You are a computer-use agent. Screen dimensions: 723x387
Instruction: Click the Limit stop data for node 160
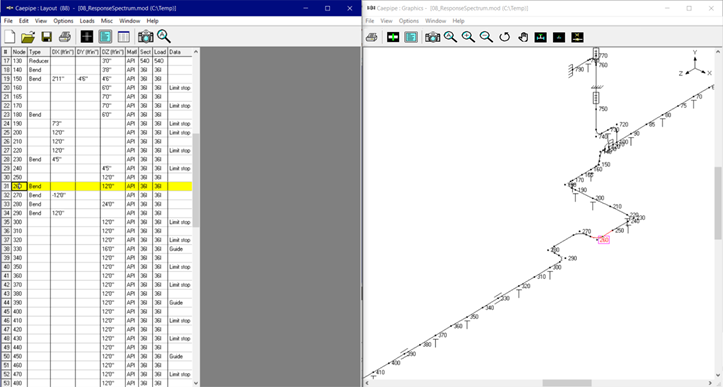180,88
